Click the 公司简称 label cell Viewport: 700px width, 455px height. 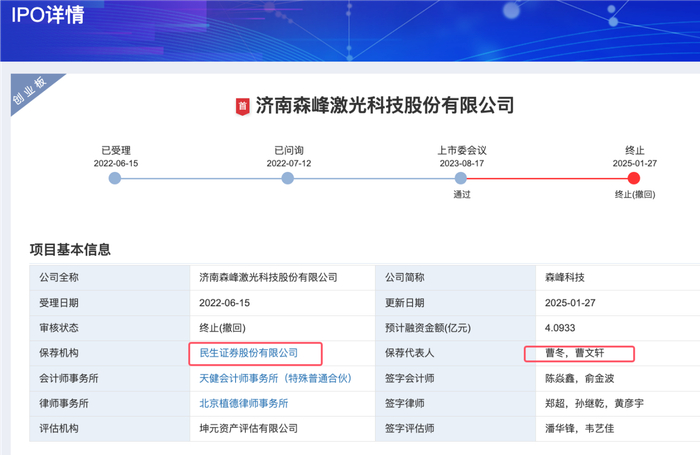tap(455, 278)
